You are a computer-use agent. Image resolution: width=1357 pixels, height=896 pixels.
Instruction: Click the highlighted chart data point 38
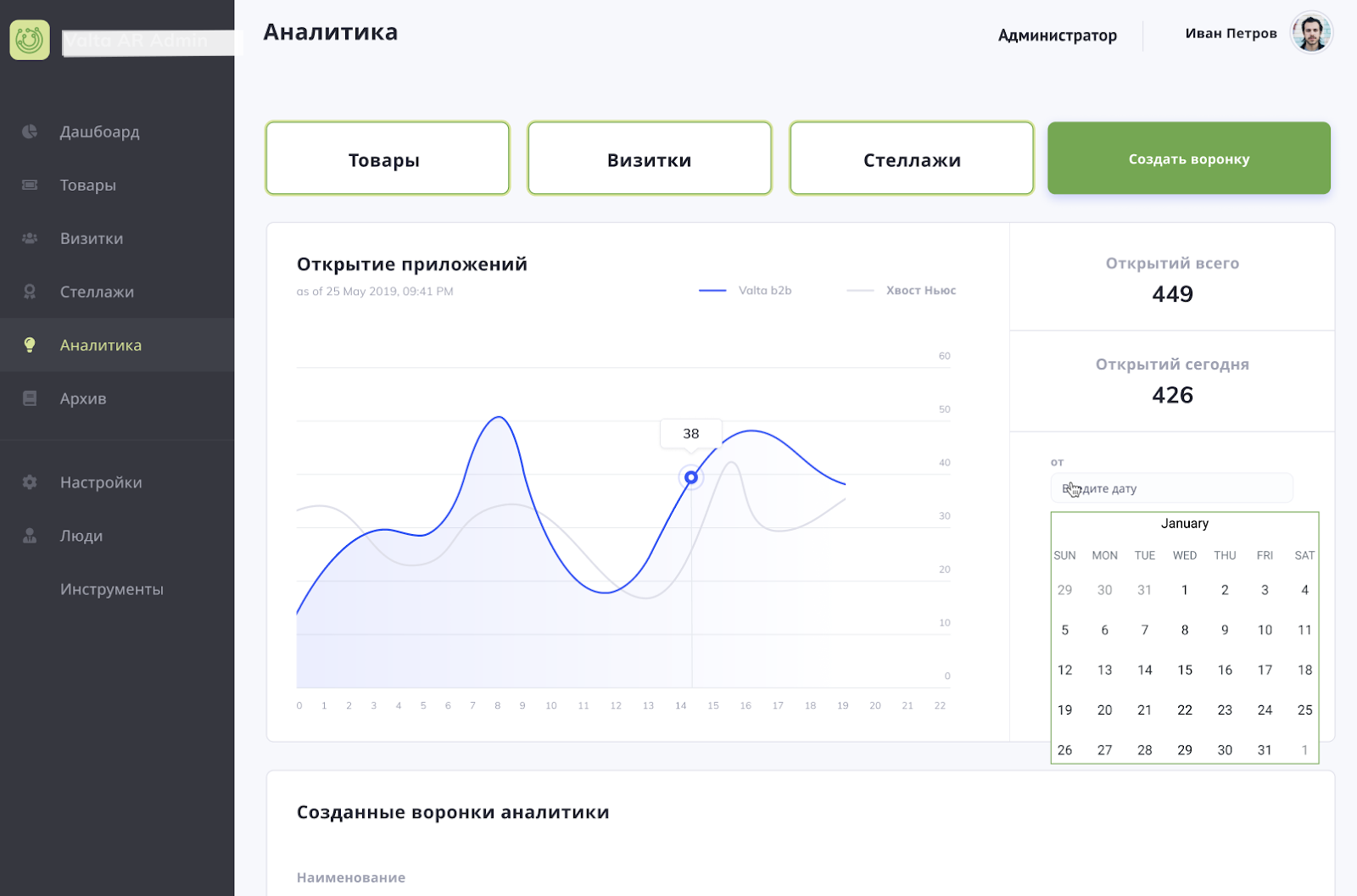[691, 478]
